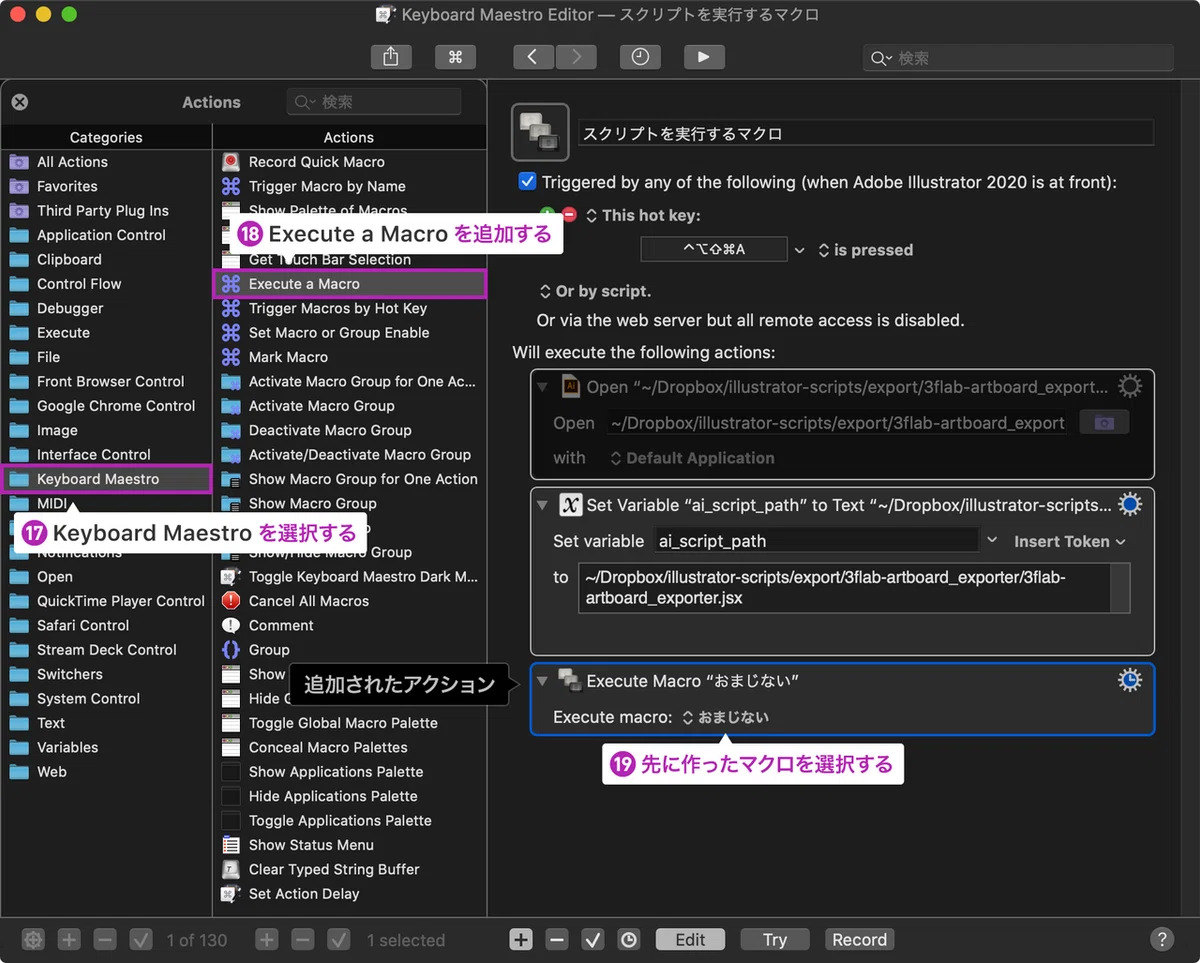1200x963 pixels.
Task: Click the Share toolbar button
Action: click(391, 58)
